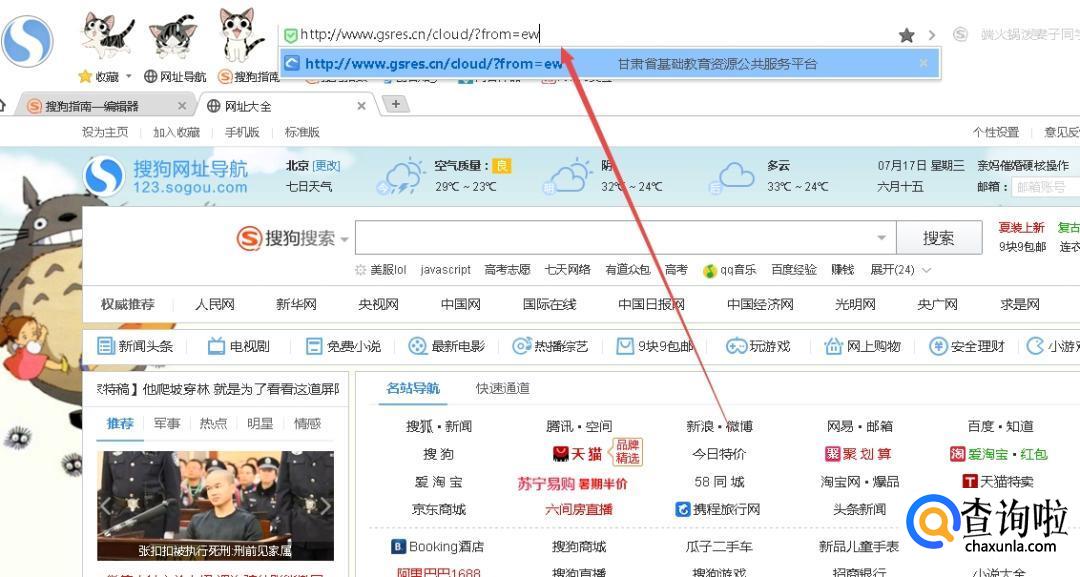Screen dimensions: 1080x577
Task: Open Booking酒店 link
Action: [437, 547]
